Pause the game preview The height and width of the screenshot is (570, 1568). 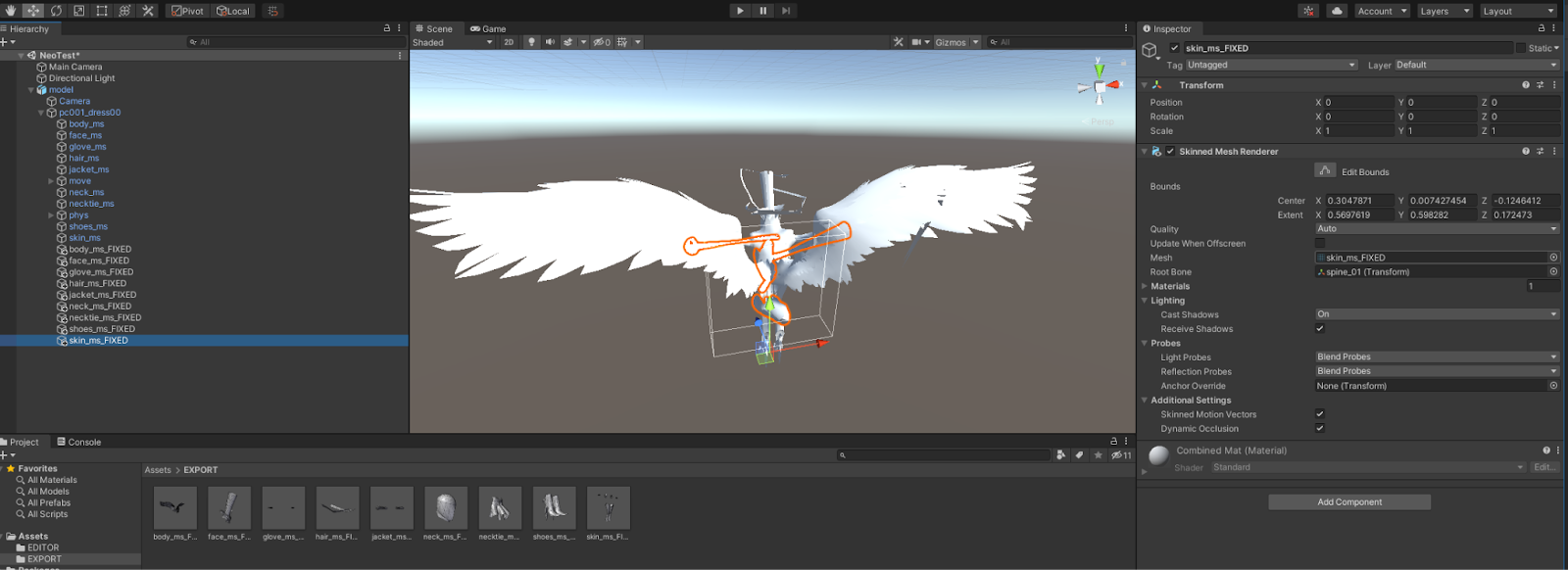763,11
